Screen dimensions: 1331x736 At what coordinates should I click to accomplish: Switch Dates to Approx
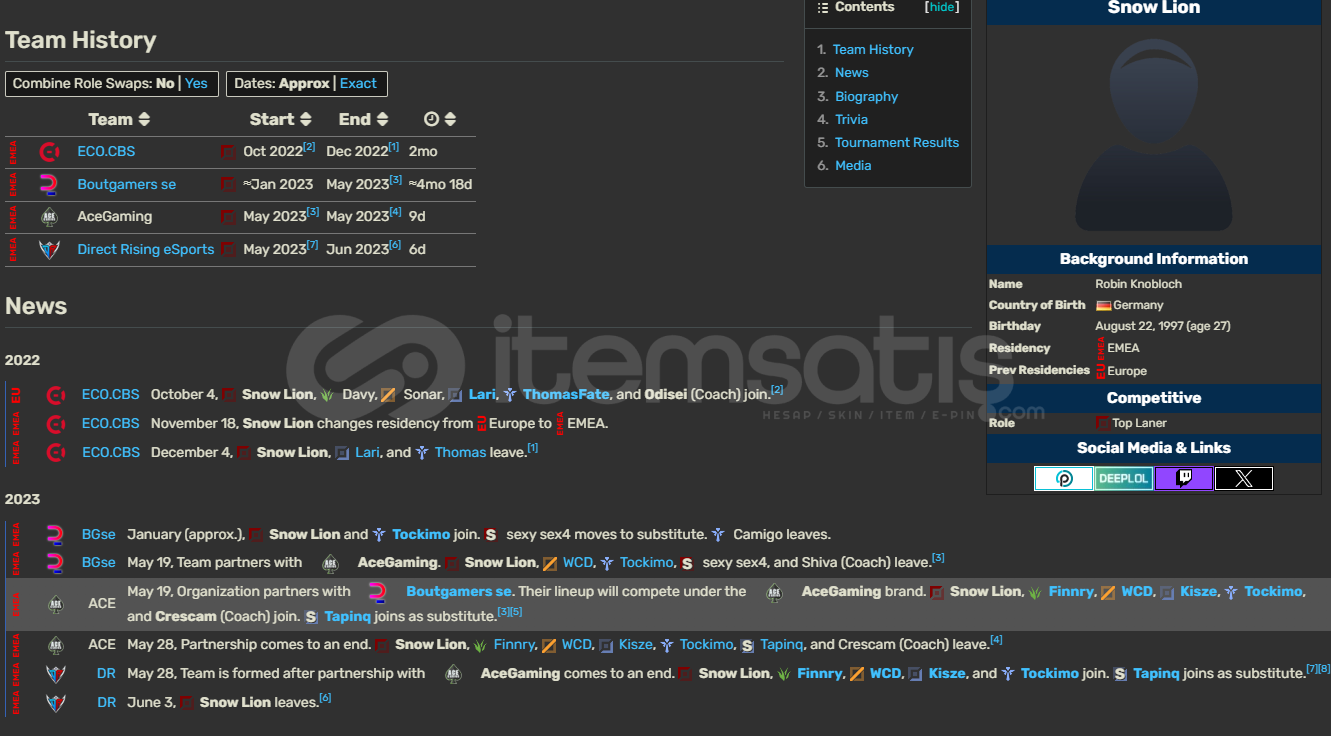304,83
